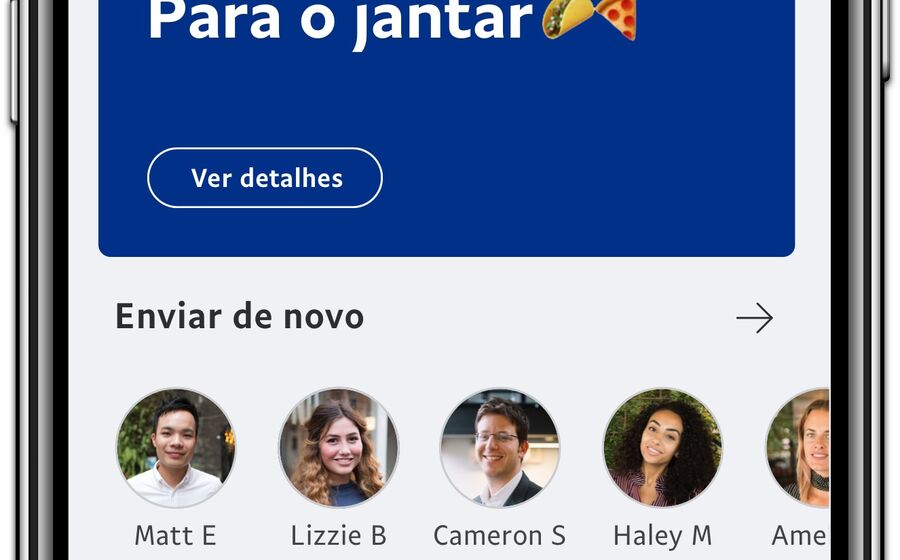This screenshot has width=900, height=560.
Task: Click the Cameron S name label
Action: tap(499, 536)
